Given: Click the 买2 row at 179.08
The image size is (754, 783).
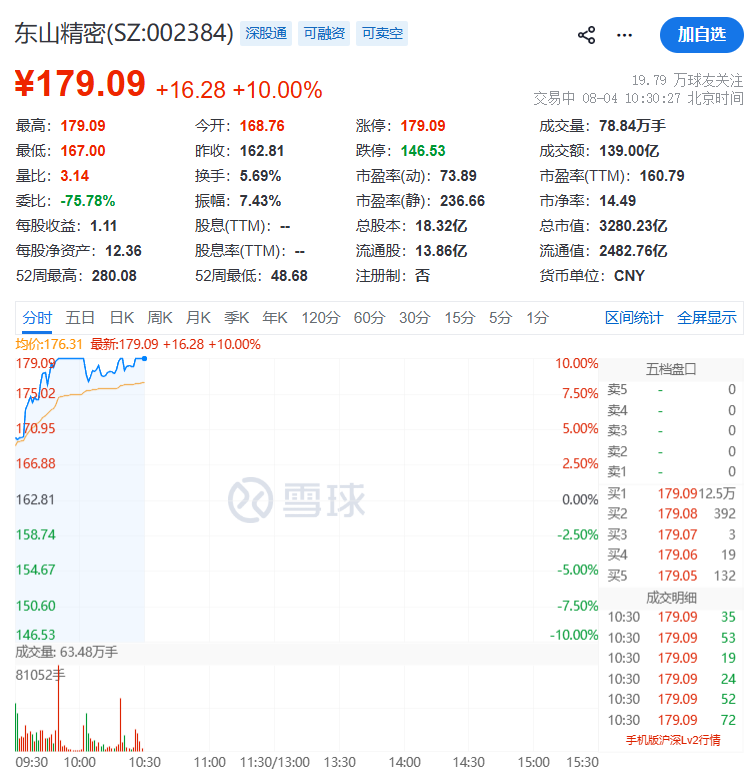Looking at the screenshot, I should [671, 514].
